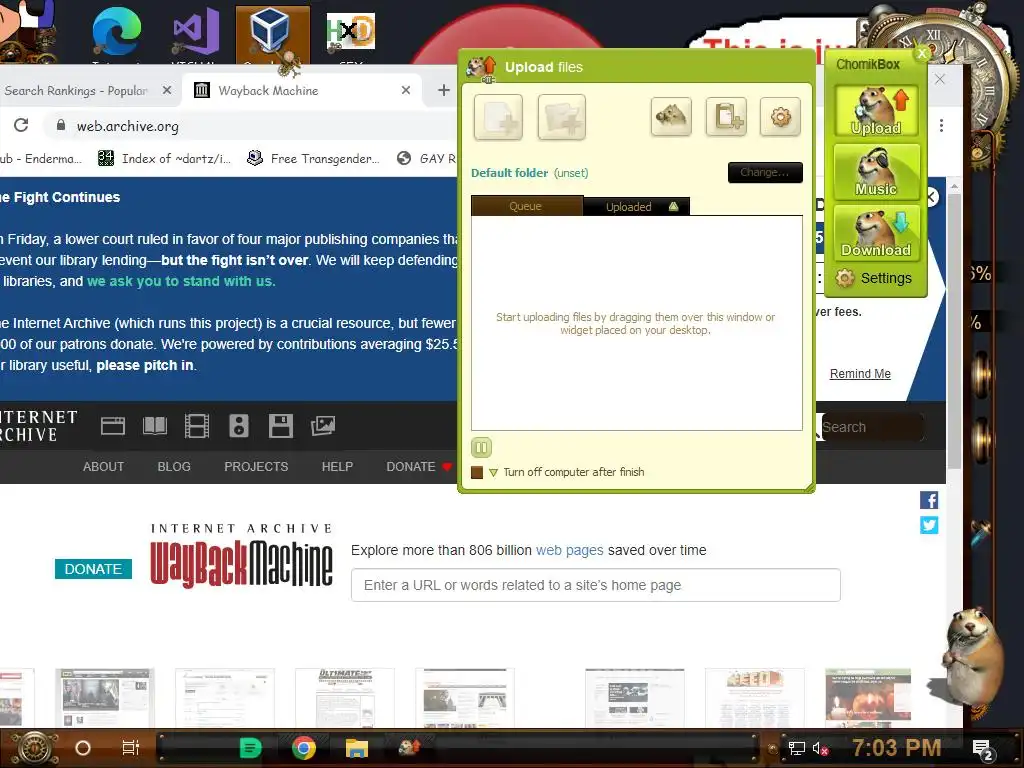Click the Wayback Machine logo
The width and height of the screenshot is (1024, 768).
tap(241, 556)
